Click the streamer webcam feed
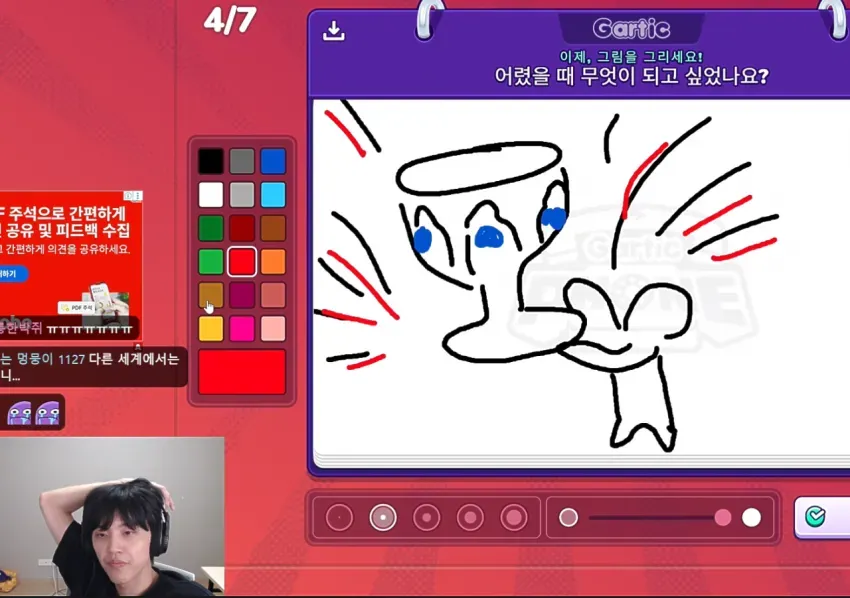Screen dimensions: 850x598 (x=112, y=517)
